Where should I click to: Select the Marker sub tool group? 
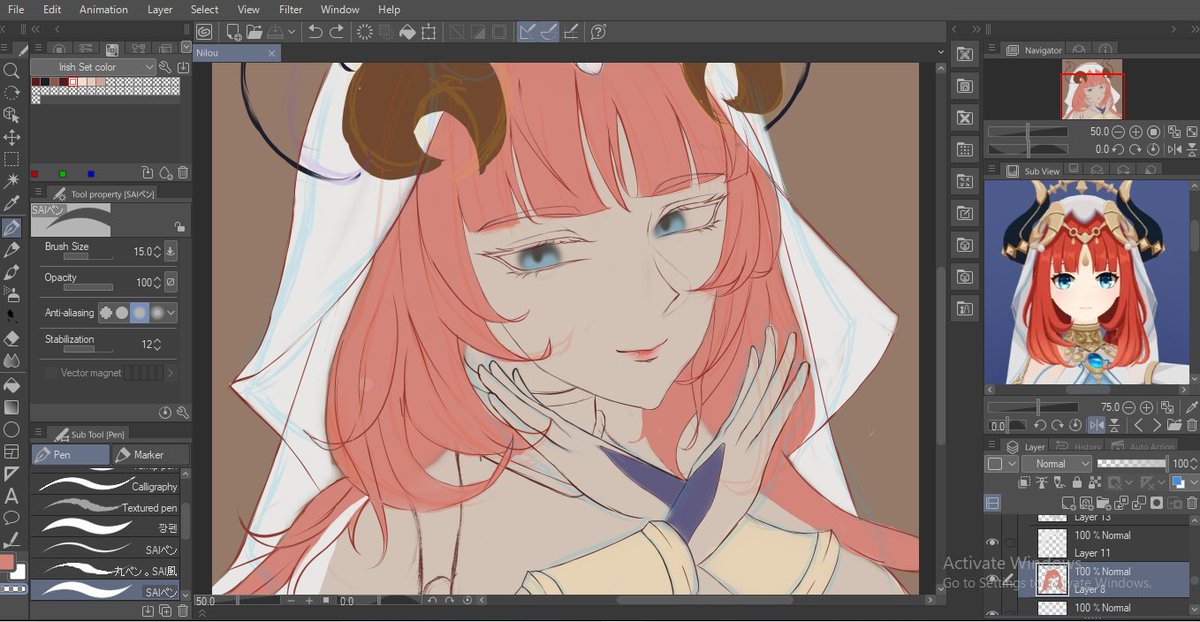coord(149,454)
